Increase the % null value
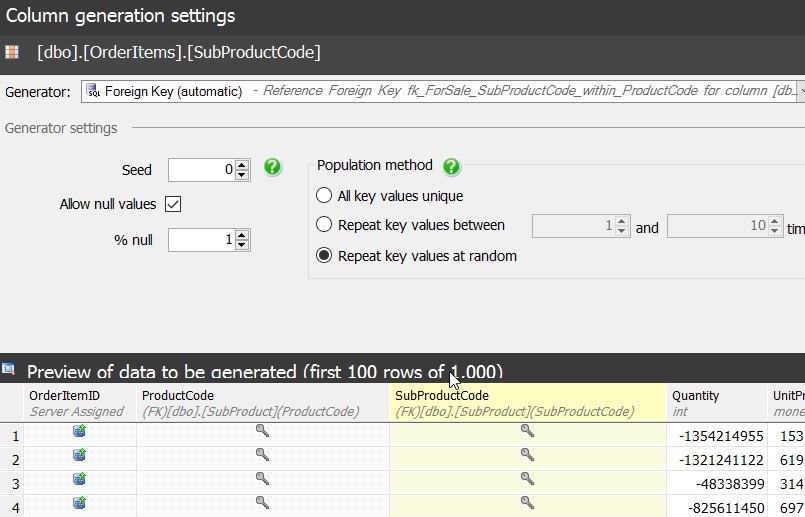Image resolution: width=805 pixels, height=517 pixels. (x=242, y=235)
